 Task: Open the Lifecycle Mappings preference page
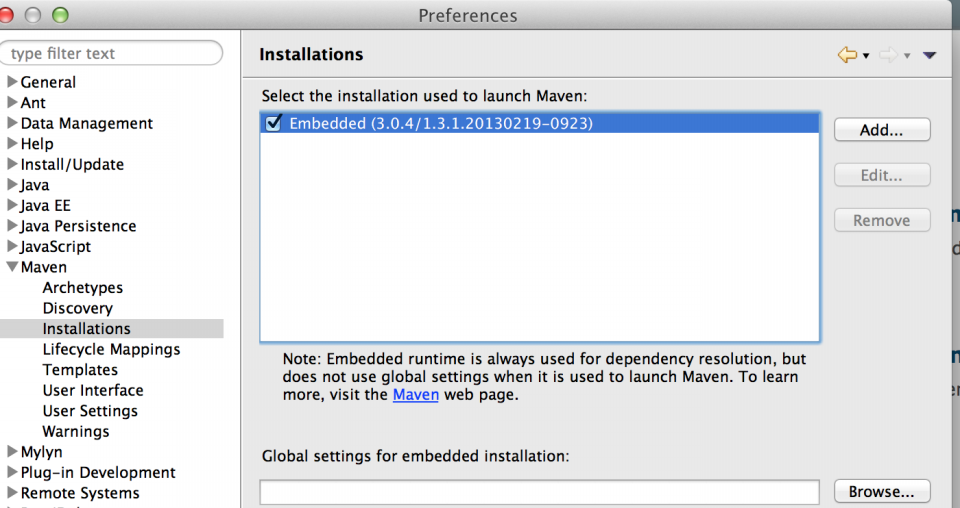click(111, 349)
